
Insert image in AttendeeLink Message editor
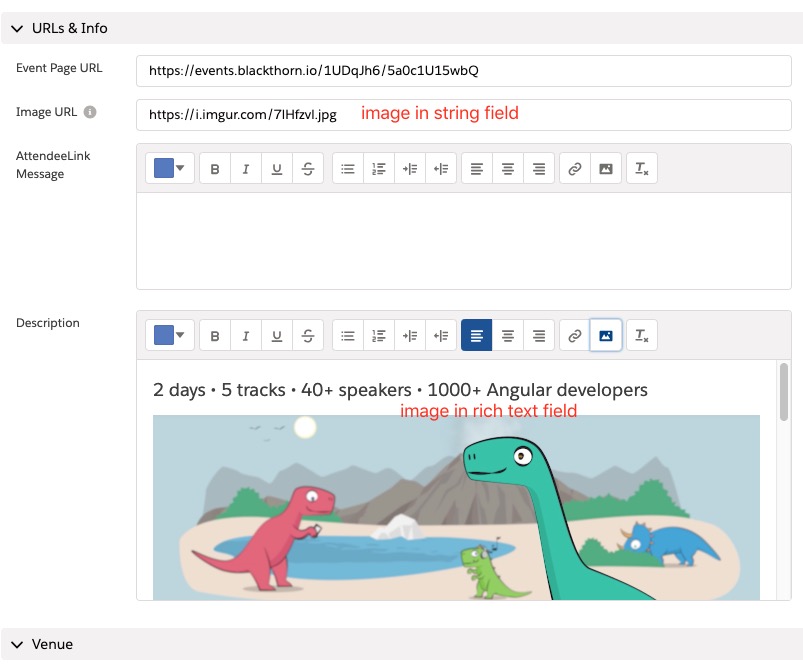pyautogui.click(x=606, y=168)
